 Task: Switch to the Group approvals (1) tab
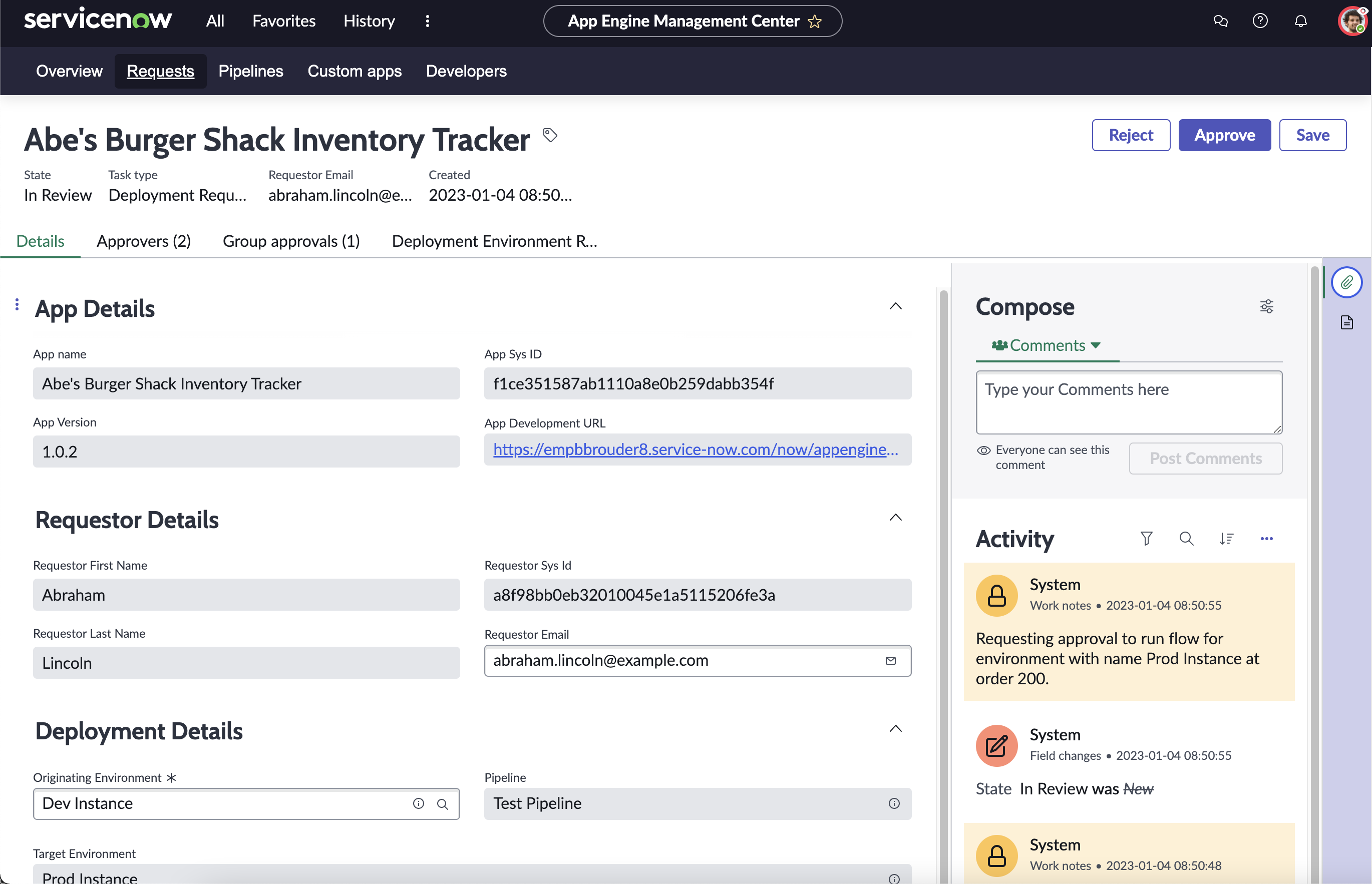[x=291, y=241]
